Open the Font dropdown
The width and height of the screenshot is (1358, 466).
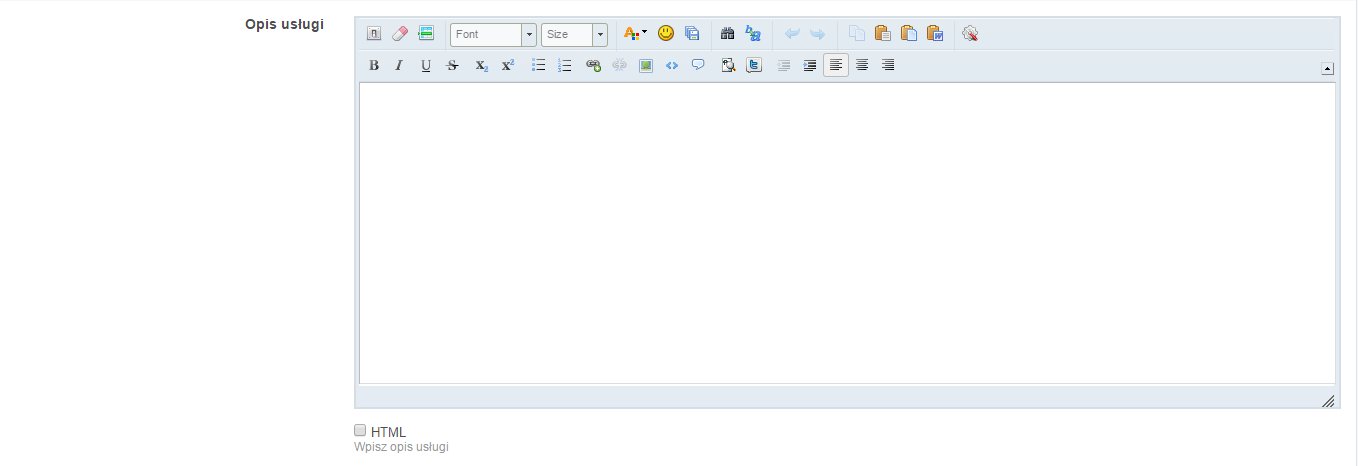pos(493,34)
